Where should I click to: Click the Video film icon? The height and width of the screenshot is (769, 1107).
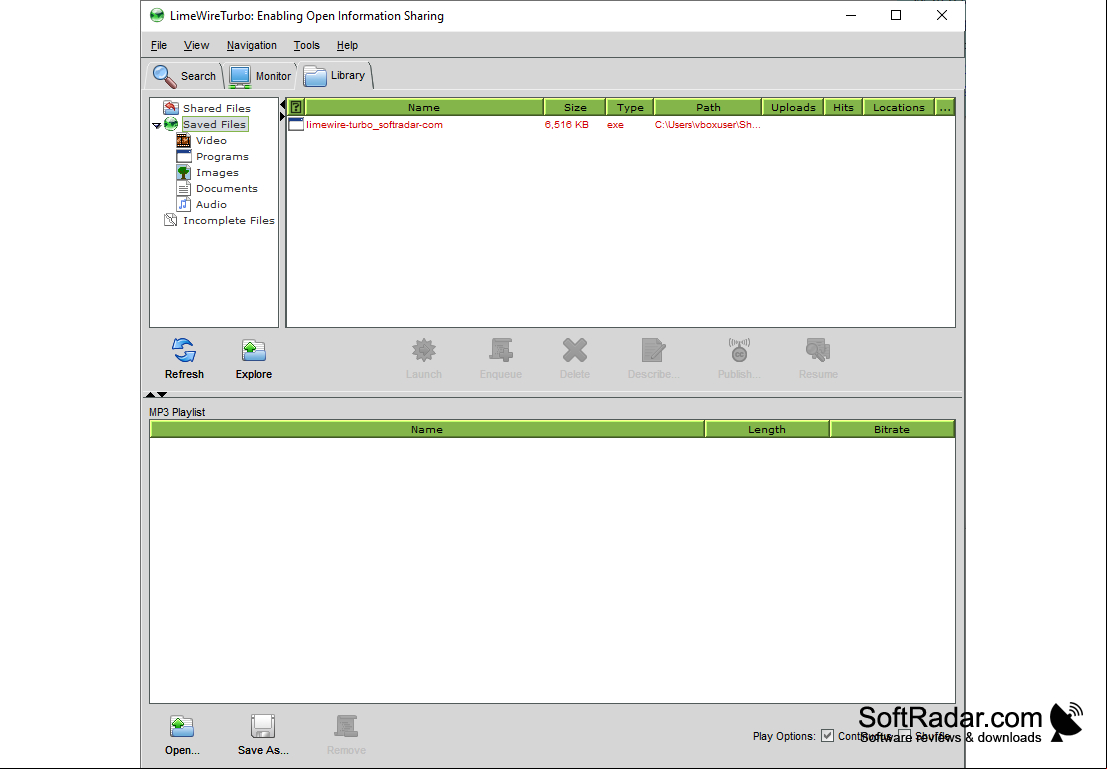pos(184,141)
